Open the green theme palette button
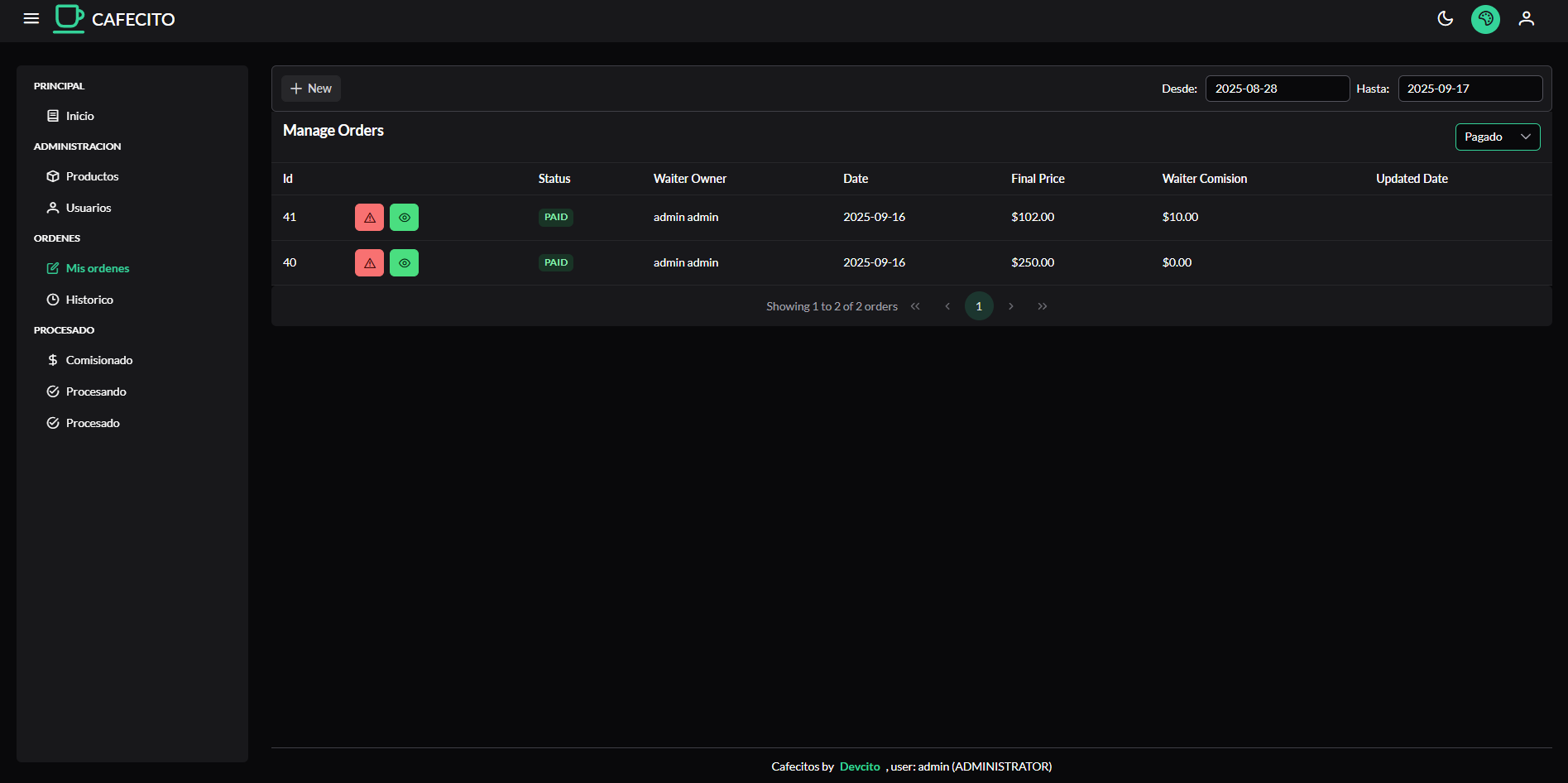 (x=1485, y=18)
